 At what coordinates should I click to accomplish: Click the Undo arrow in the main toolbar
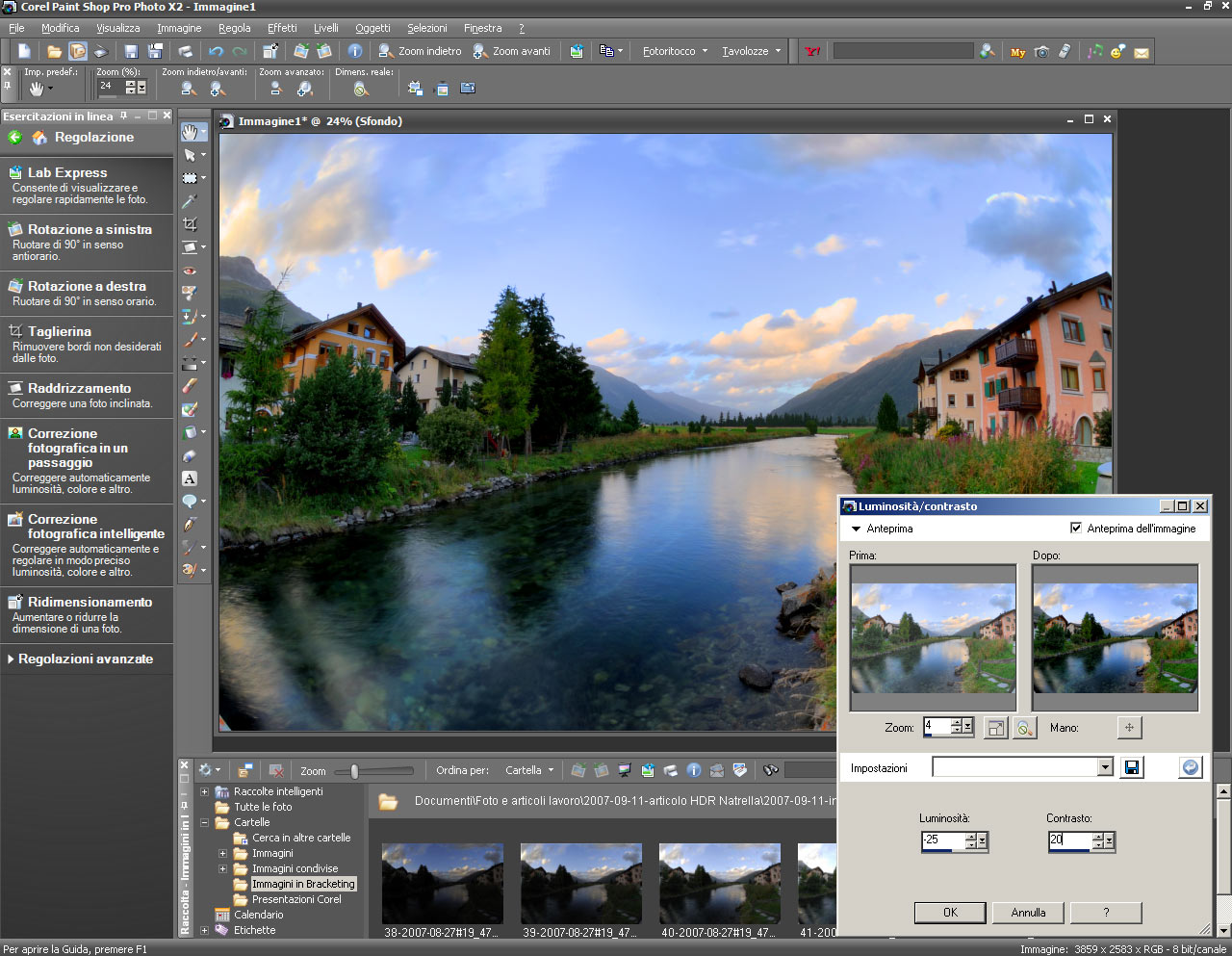216,51
